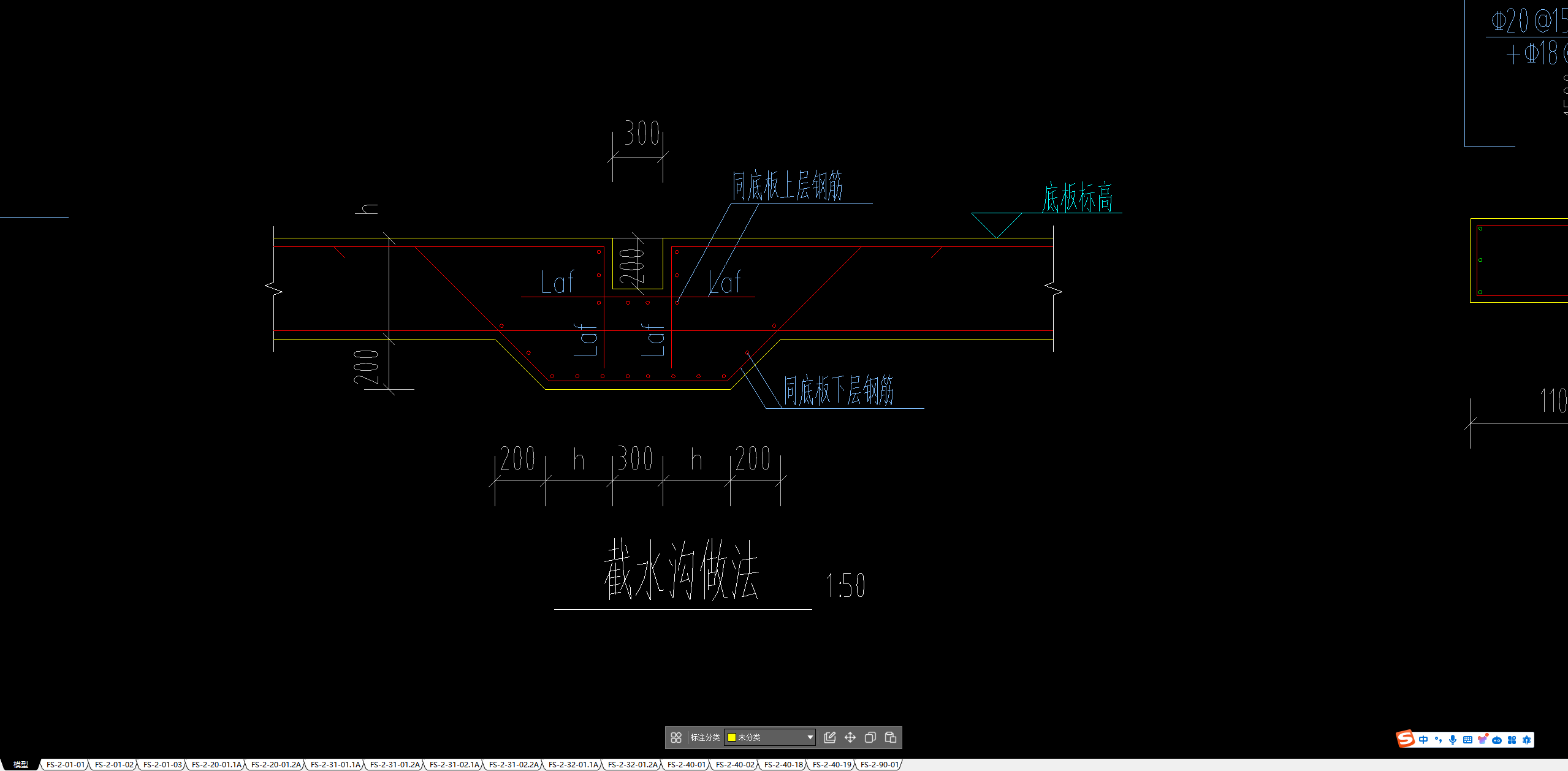Go to layout tab FS-2-40-19
The image size is (1568, 771).
[832, 764]
